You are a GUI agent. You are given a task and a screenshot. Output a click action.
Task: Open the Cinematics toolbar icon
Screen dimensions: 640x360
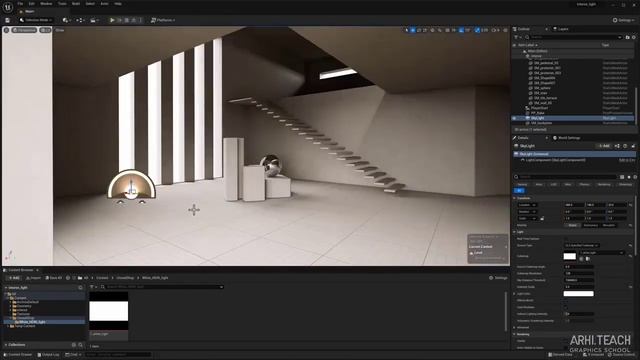[x=94, y=20]
